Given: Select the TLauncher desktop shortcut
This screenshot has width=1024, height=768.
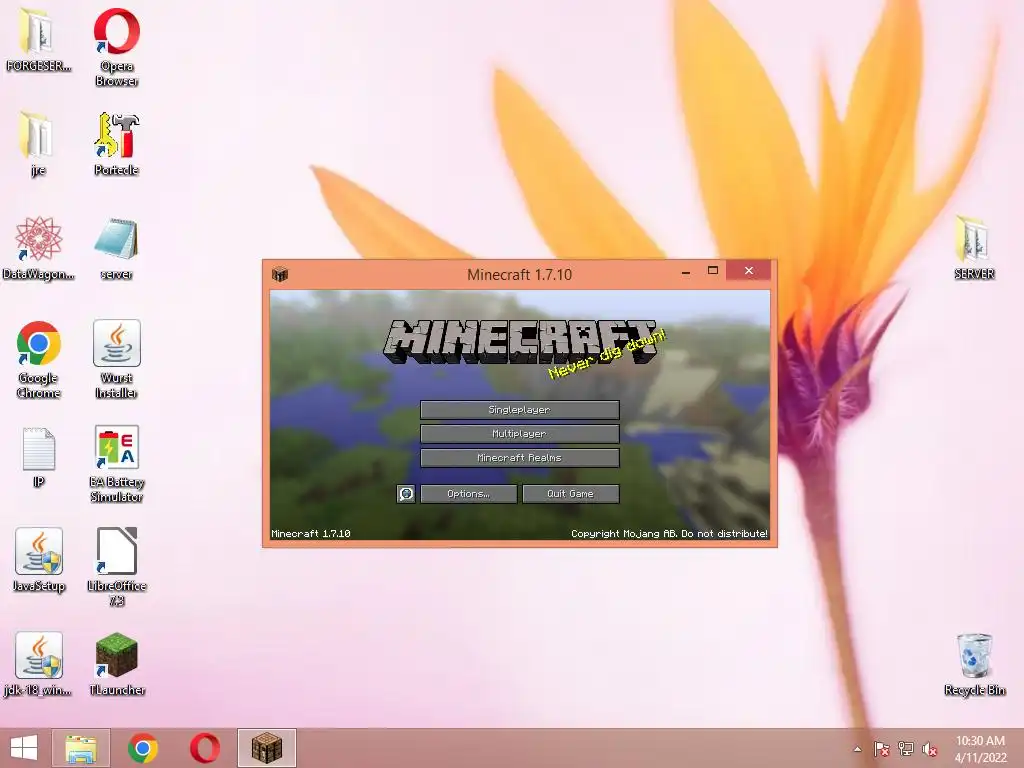Looking at the screenshot, I should pyautogui.click(x=116, y=664).
